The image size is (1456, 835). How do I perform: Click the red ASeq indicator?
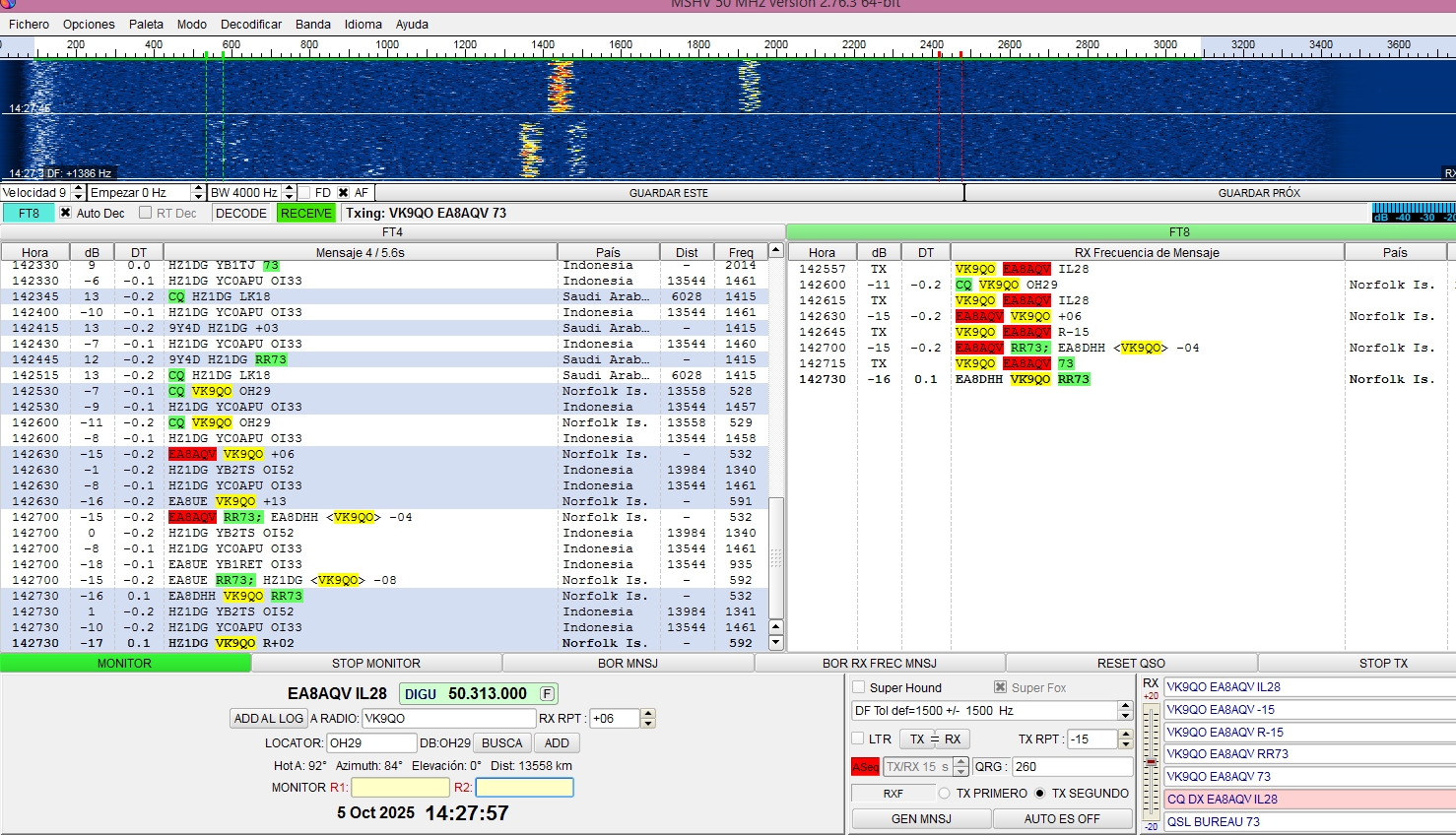pyautogui.click(x=865, y=767)
